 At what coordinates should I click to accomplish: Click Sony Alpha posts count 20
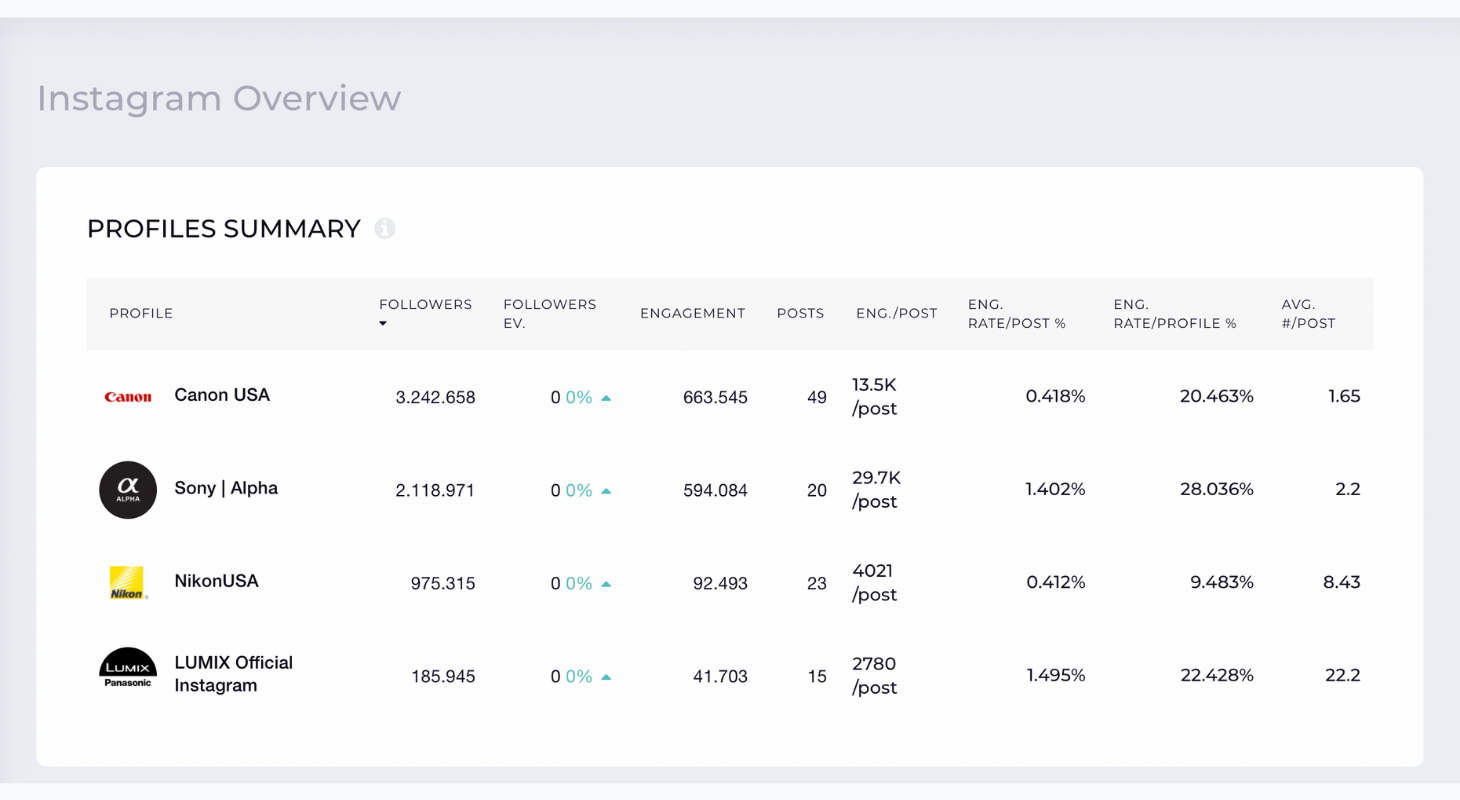click(x=817, y=491)
